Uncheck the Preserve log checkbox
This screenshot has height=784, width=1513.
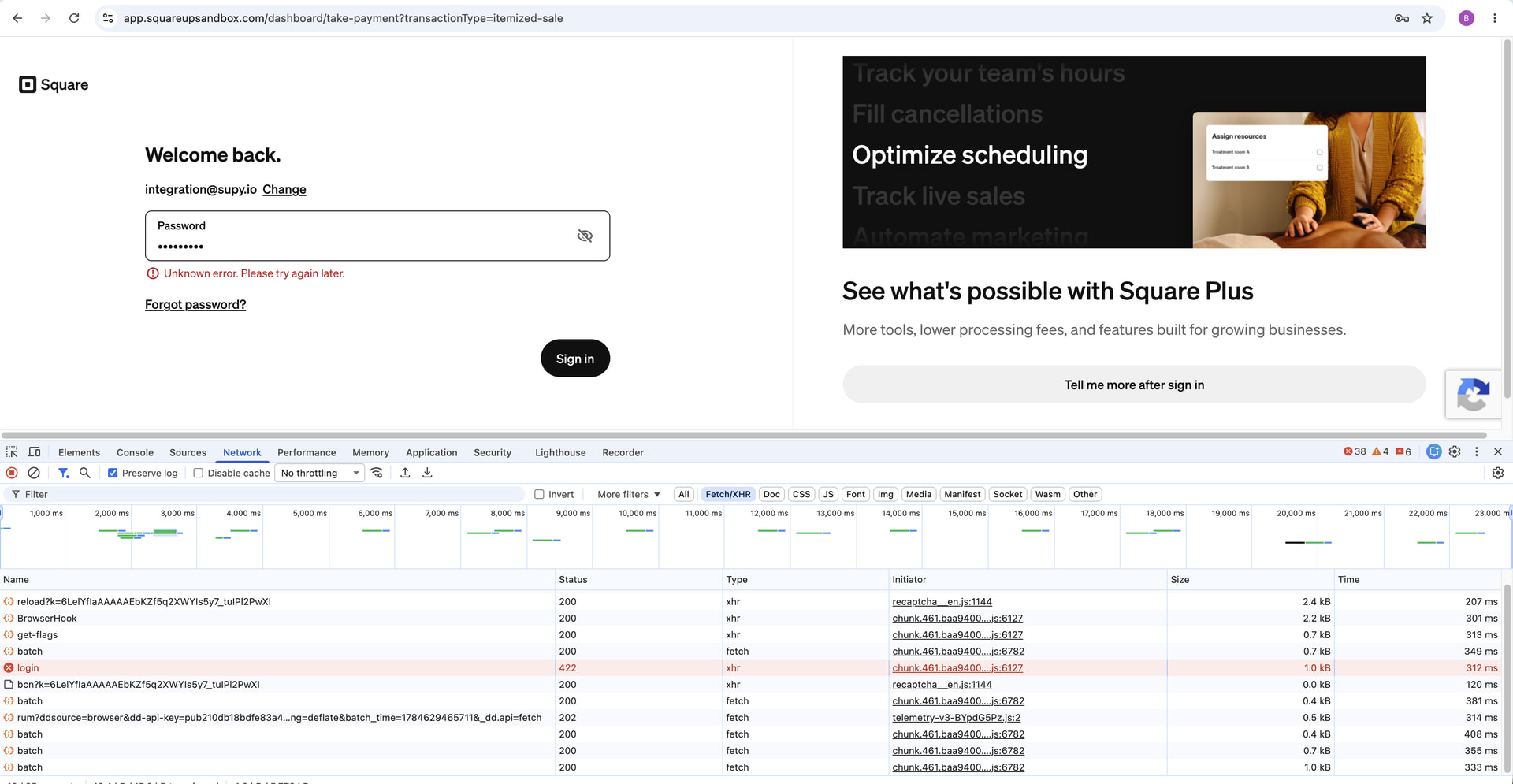pos(113,473)
